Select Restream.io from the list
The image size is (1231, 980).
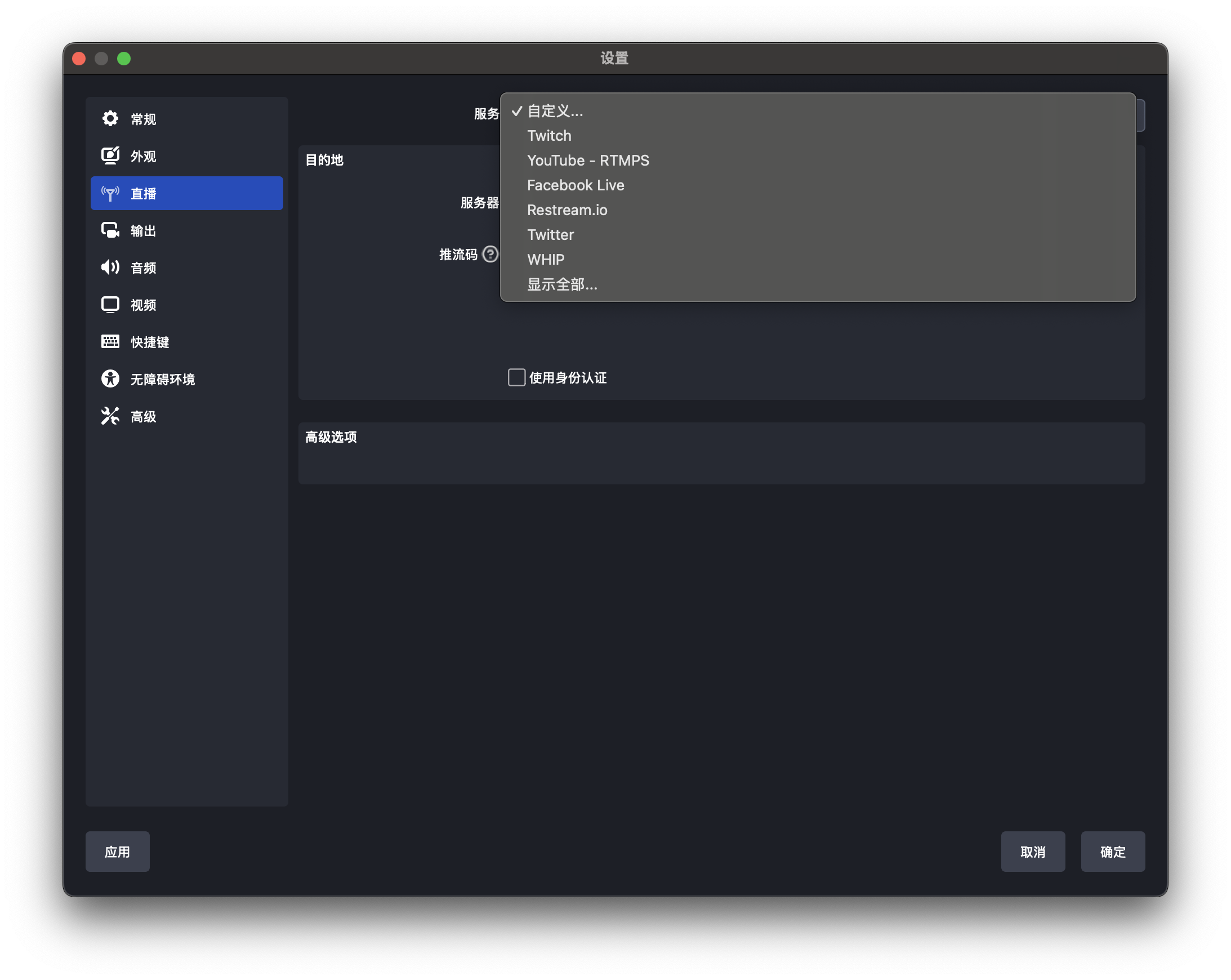pos(818,210)
